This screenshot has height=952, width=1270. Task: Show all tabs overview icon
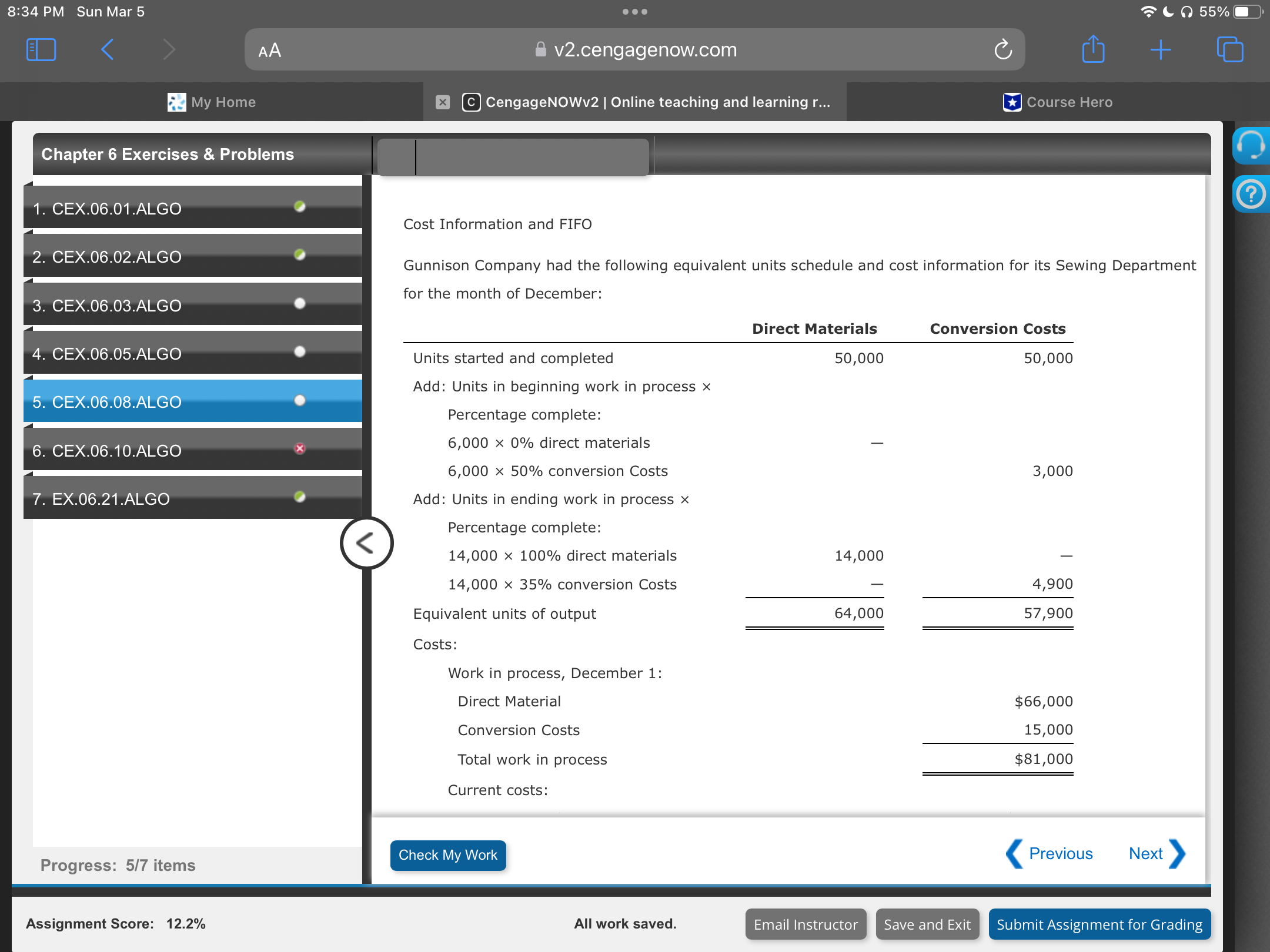tap(1229, 50)
